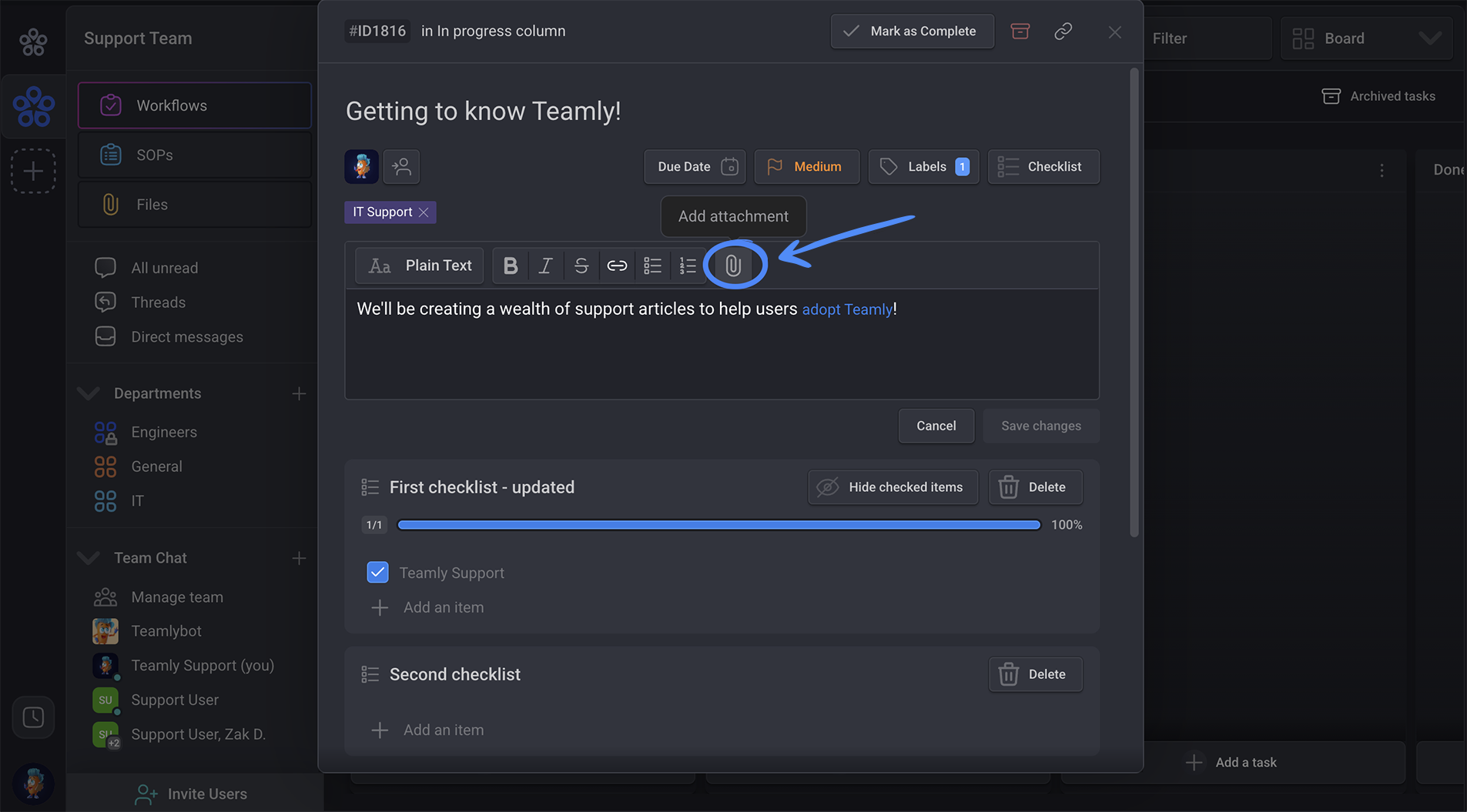The image size is (1467, 812).
Task: Add a new team chat
Action: coord(299,558)
